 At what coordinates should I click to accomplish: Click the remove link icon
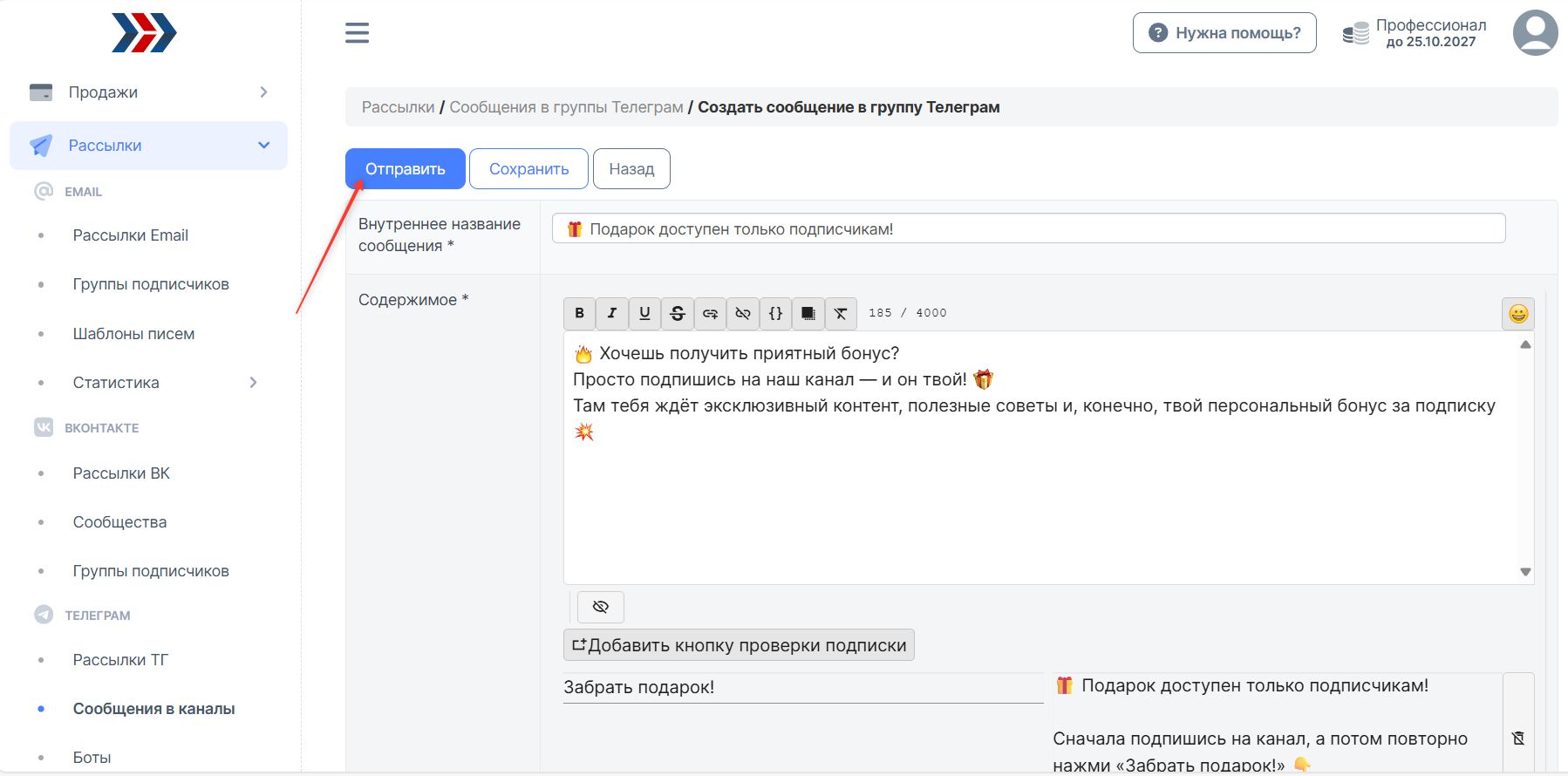[743, 313]
